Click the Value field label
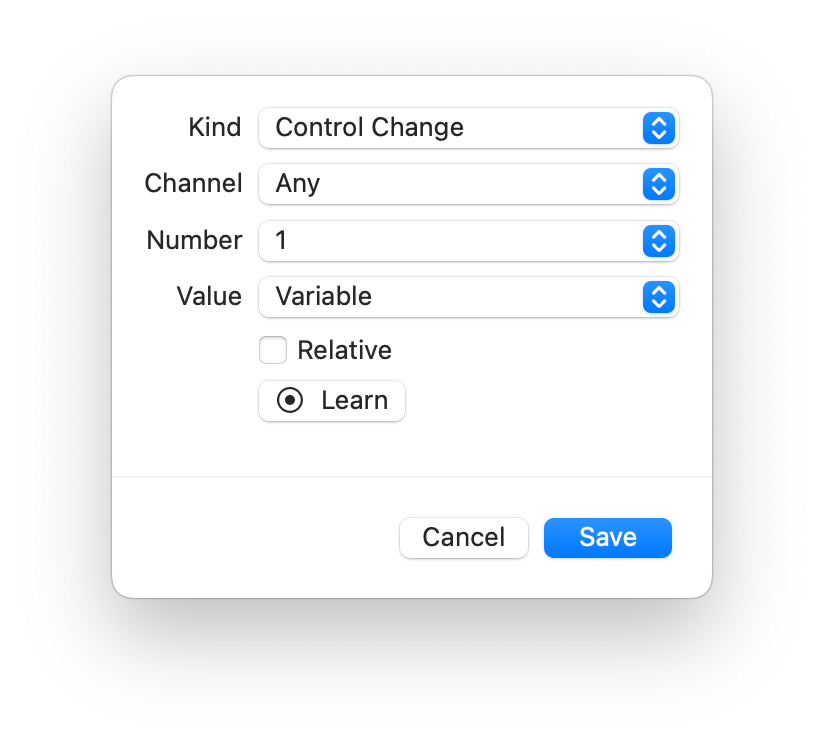 pyautogui.click(x=209, y=297)
